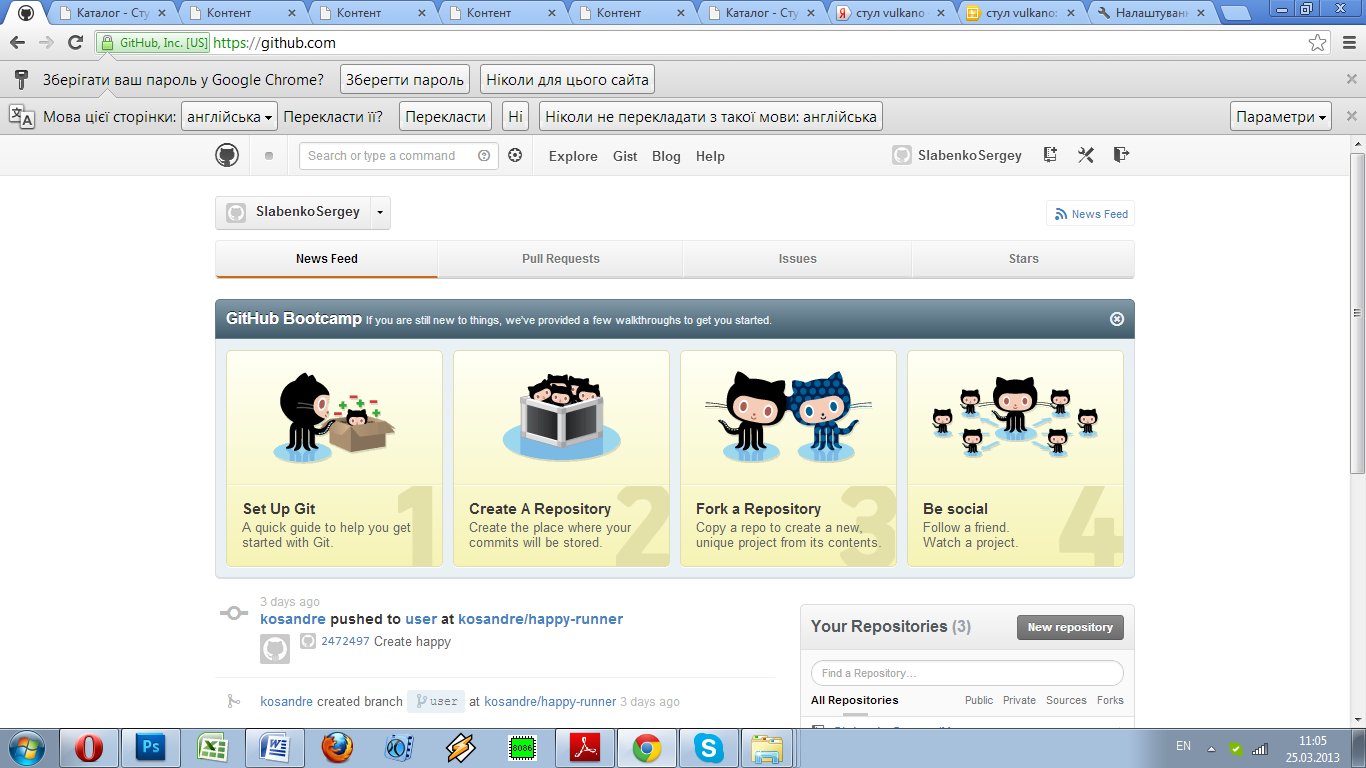Open advanced search gear icon

515,155
